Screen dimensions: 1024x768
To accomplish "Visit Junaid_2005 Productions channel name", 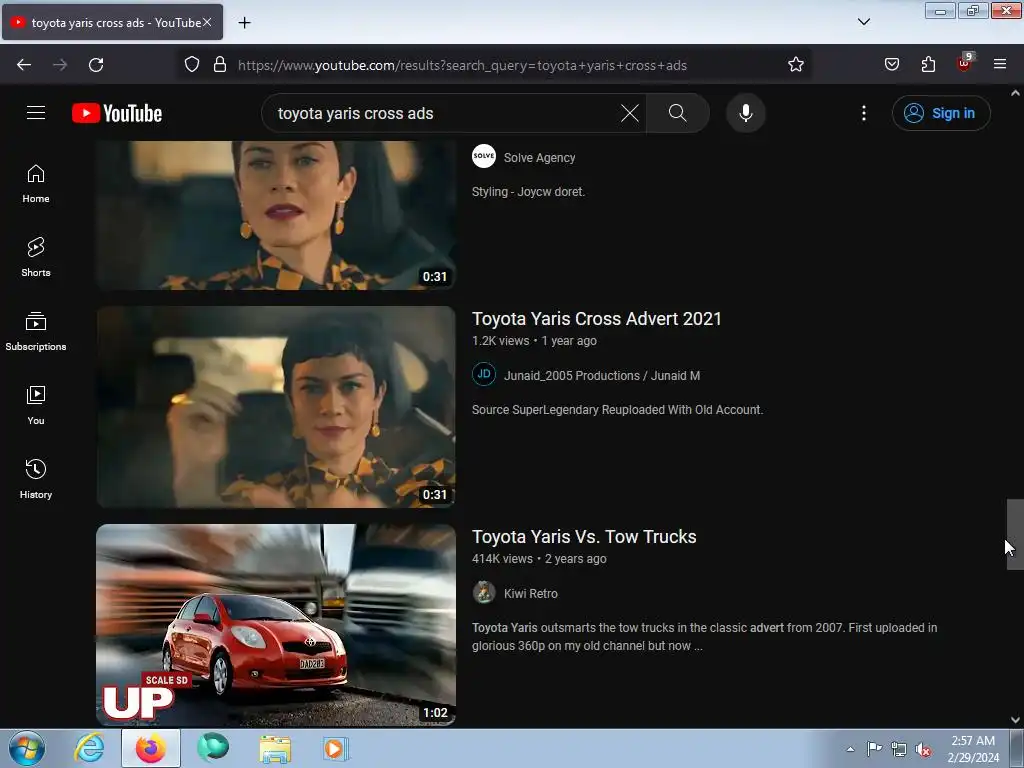I will [x=601, y=376].
